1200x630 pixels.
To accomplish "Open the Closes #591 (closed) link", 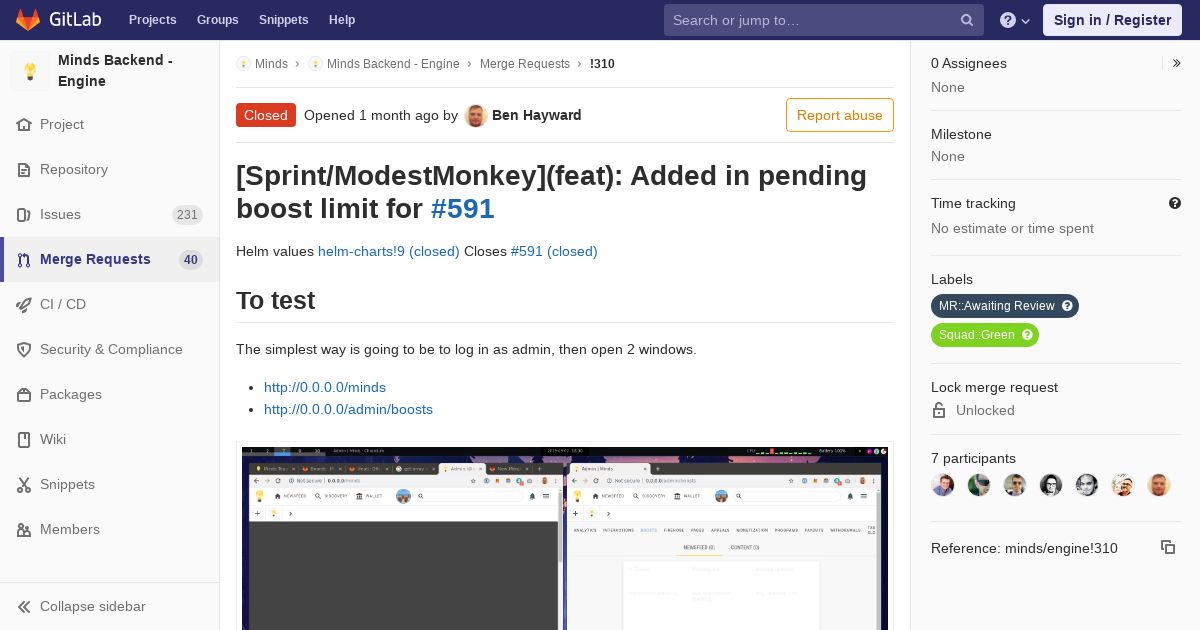I will [x=554, y=251].
